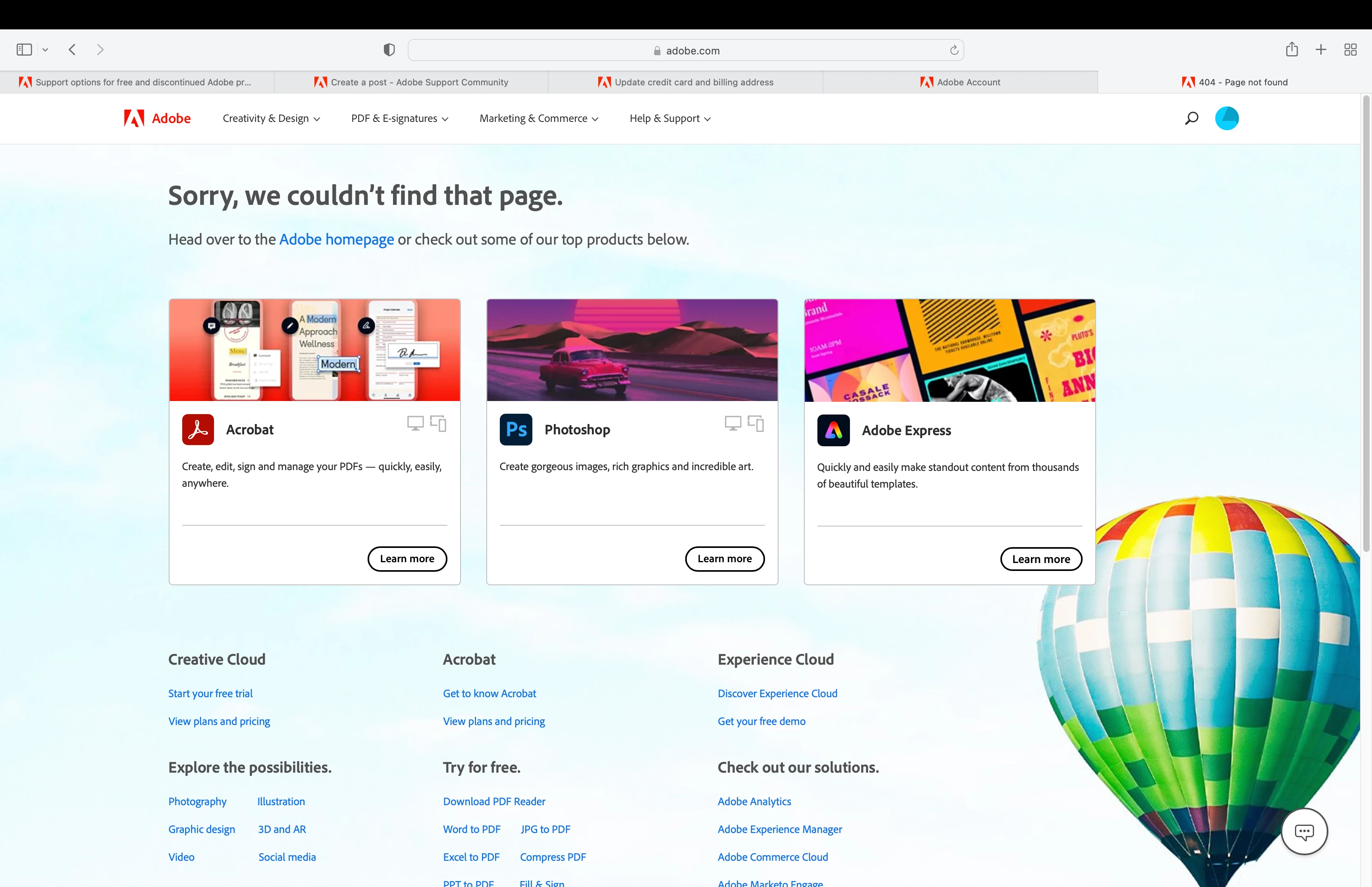Open the blue profile avatar

(1226, 118)
